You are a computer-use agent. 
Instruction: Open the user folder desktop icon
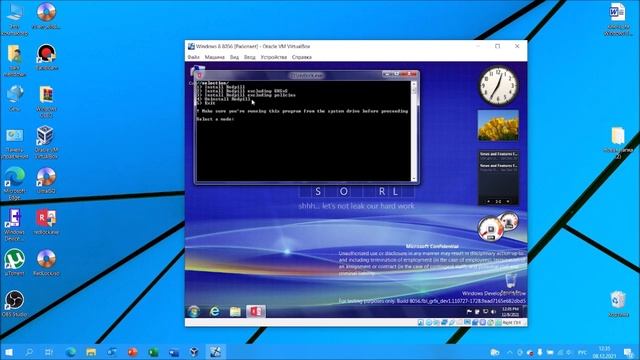14,60
